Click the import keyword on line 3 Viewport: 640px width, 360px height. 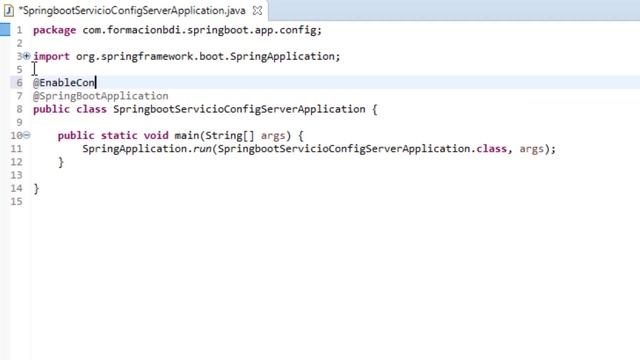(x=51, y=56)
